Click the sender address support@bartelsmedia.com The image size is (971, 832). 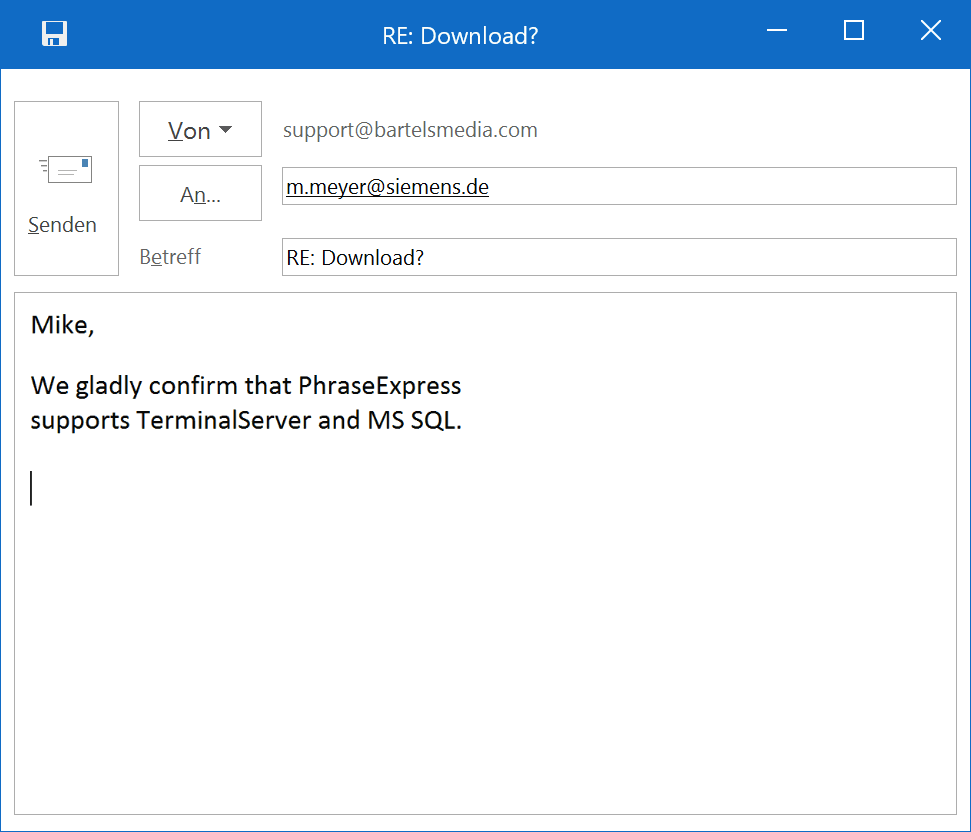pos(410,130)
